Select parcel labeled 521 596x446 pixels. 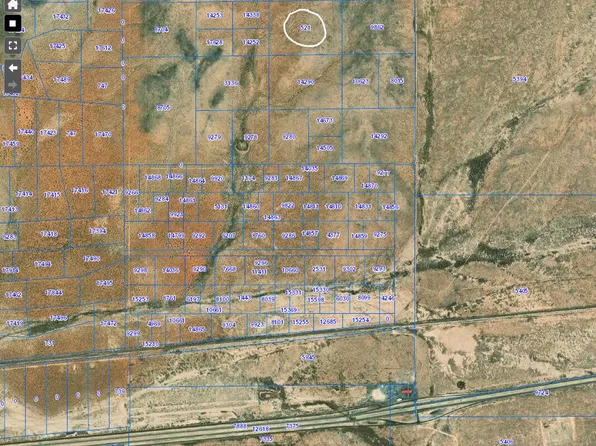click(305, 28)
